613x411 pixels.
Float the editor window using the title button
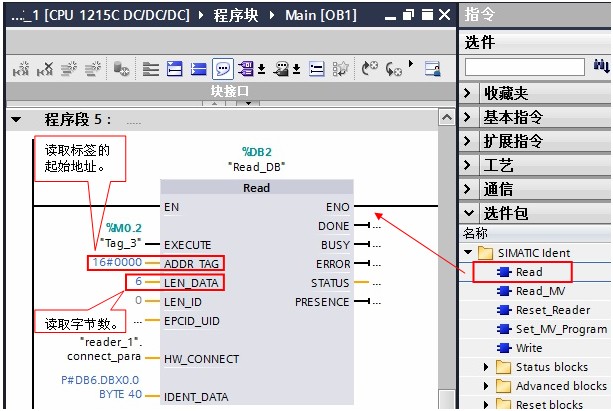(x=408, y=15)
